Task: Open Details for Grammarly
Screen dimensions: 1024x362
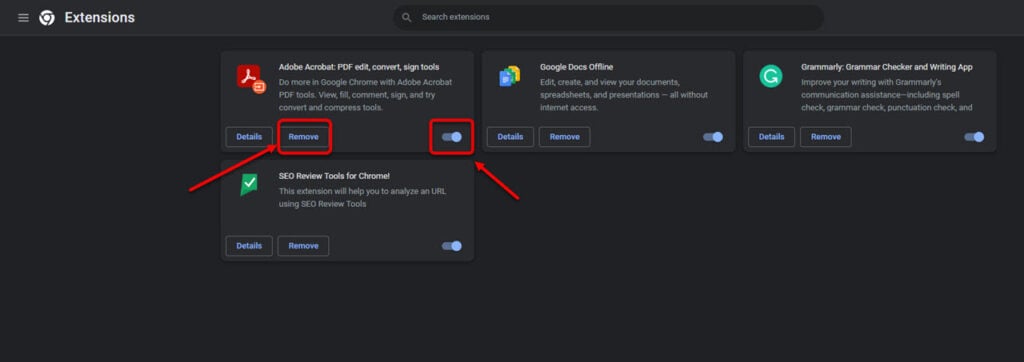Action: [x=771, y=137]
